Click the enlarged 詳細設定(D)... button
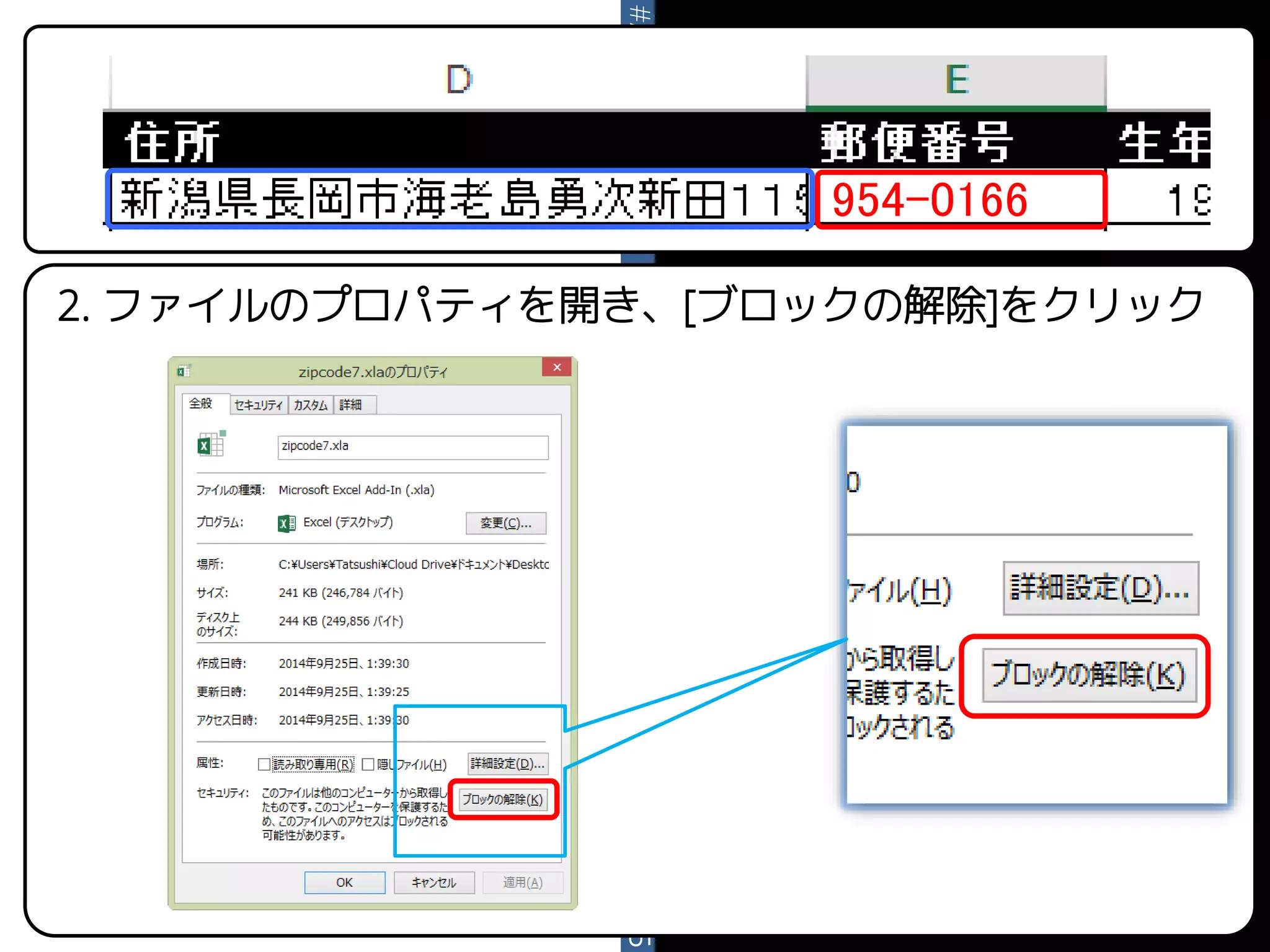 tap(1101, 588)
